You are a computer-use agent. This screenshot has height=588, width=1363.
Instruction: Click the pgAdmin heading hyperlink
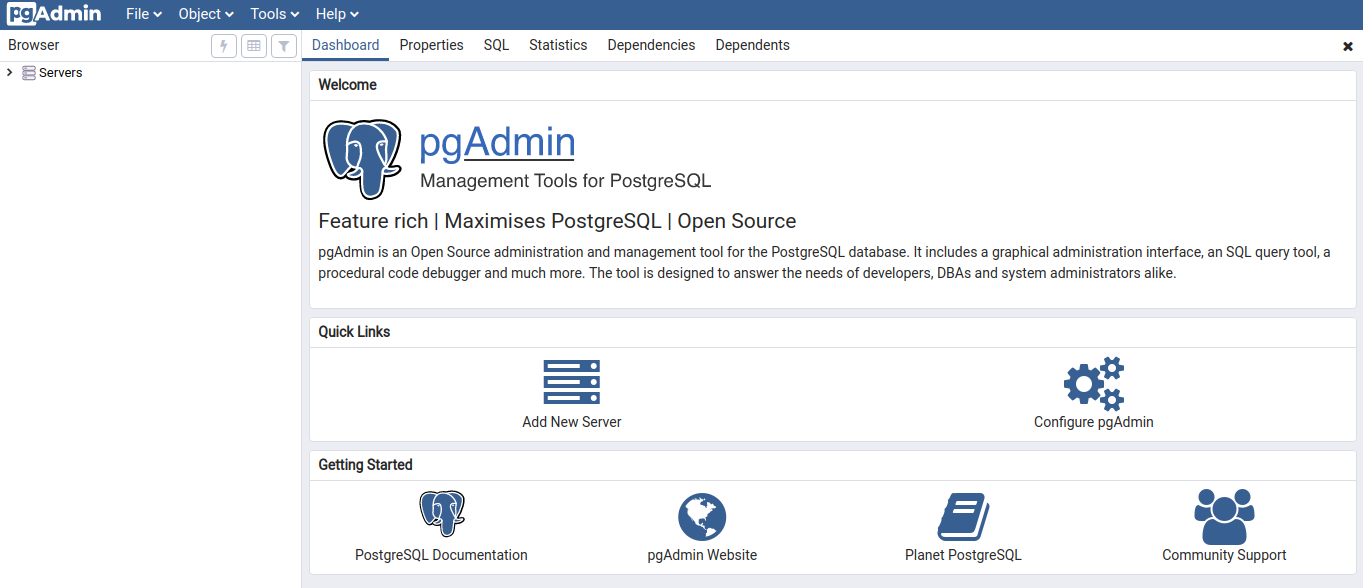click(x=497, y=142)
